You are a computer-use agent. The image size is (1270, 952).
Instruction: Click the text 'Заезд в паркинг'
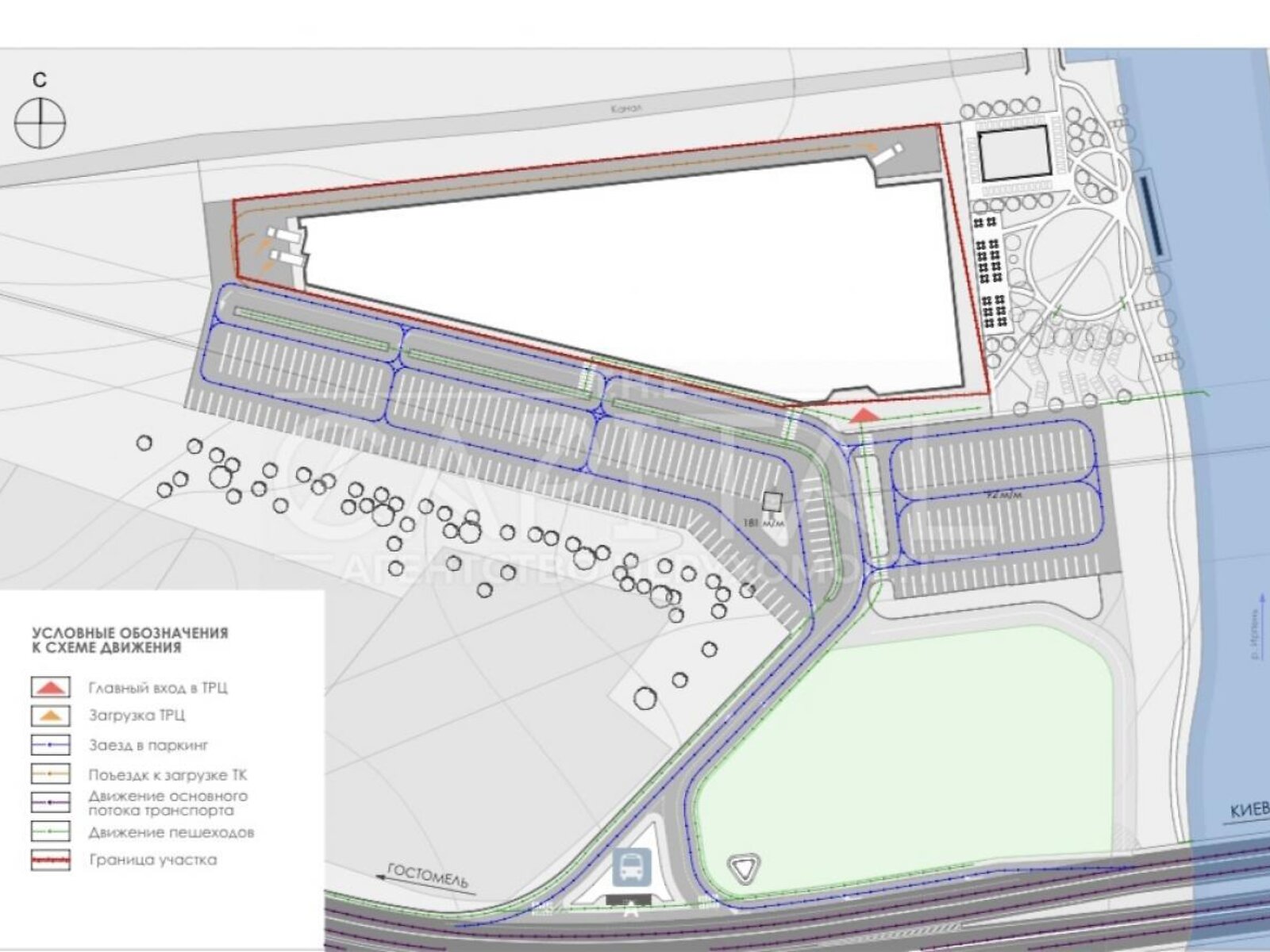[x=148, y=745]
